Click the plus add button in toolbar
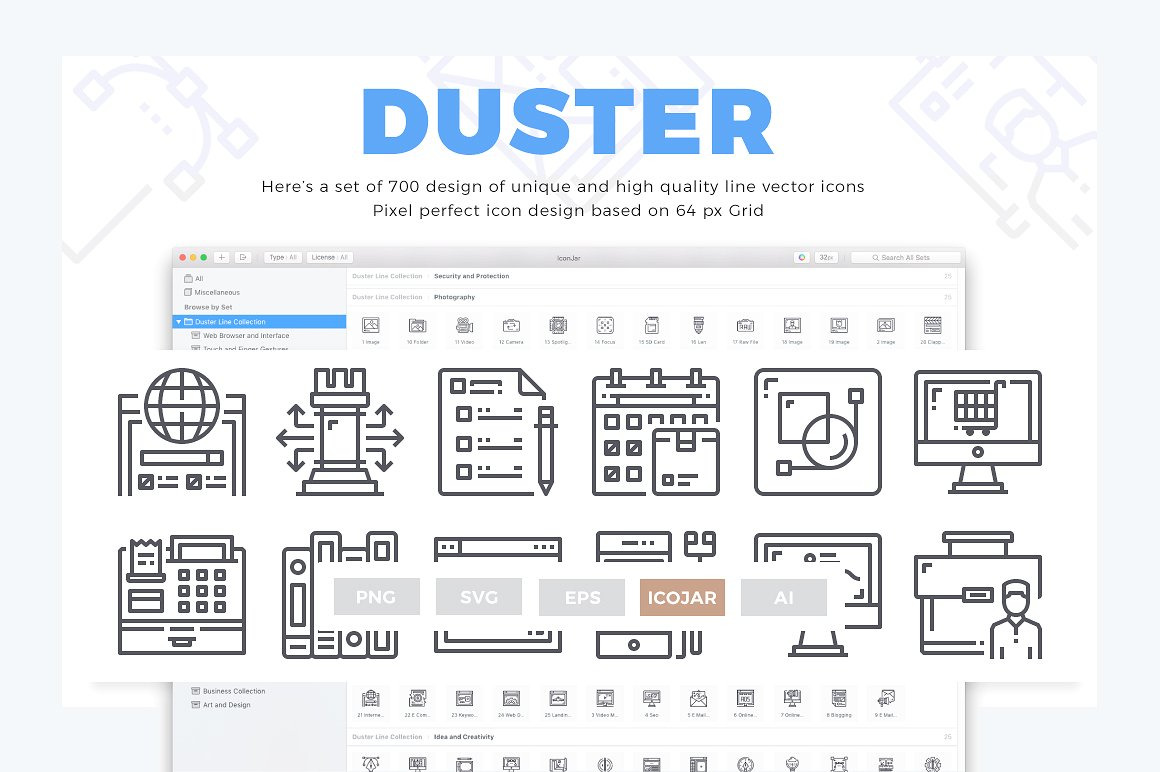 (x=222, y=257)
